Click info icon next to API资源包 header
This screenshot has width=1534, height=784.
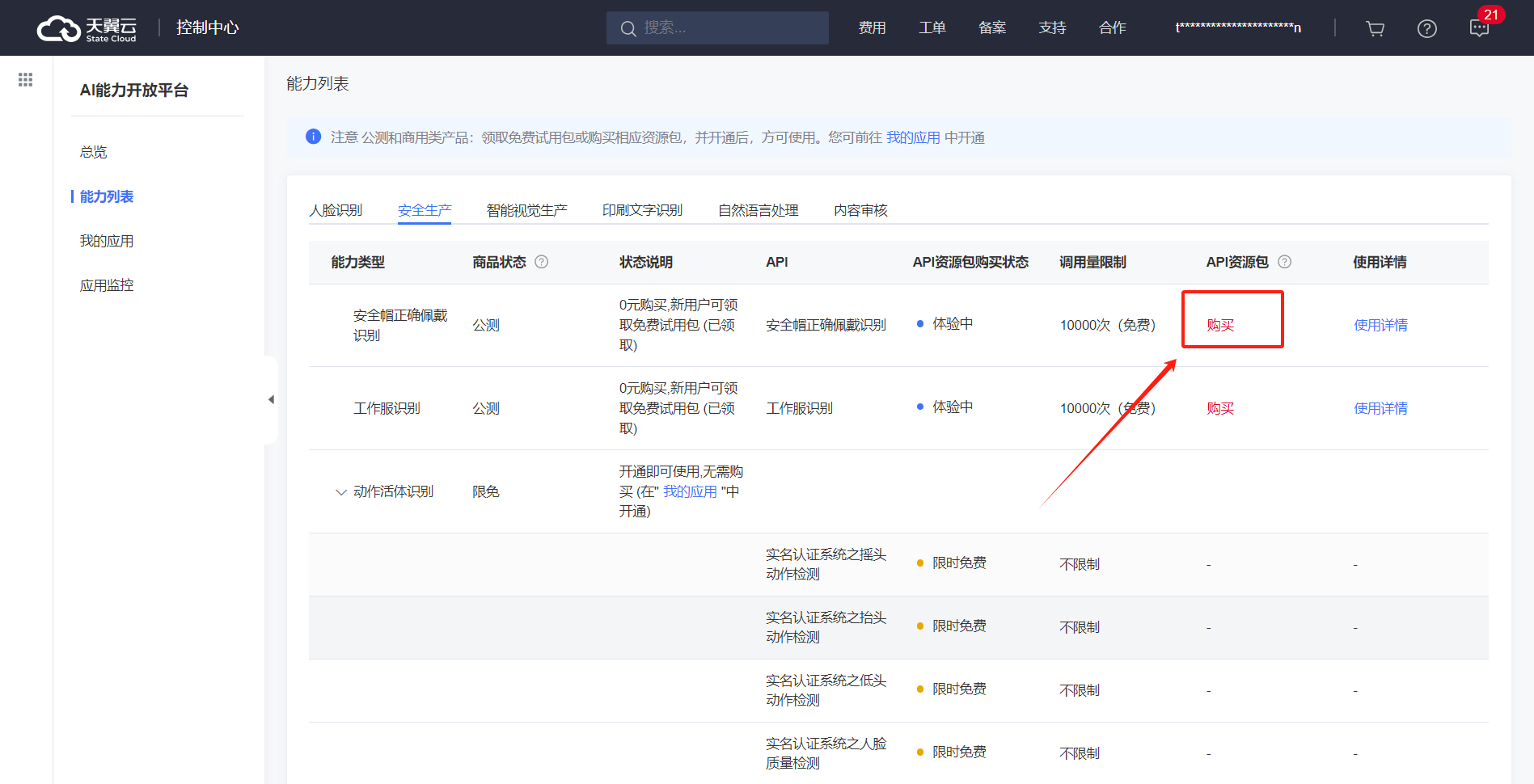pos(1284,262)
